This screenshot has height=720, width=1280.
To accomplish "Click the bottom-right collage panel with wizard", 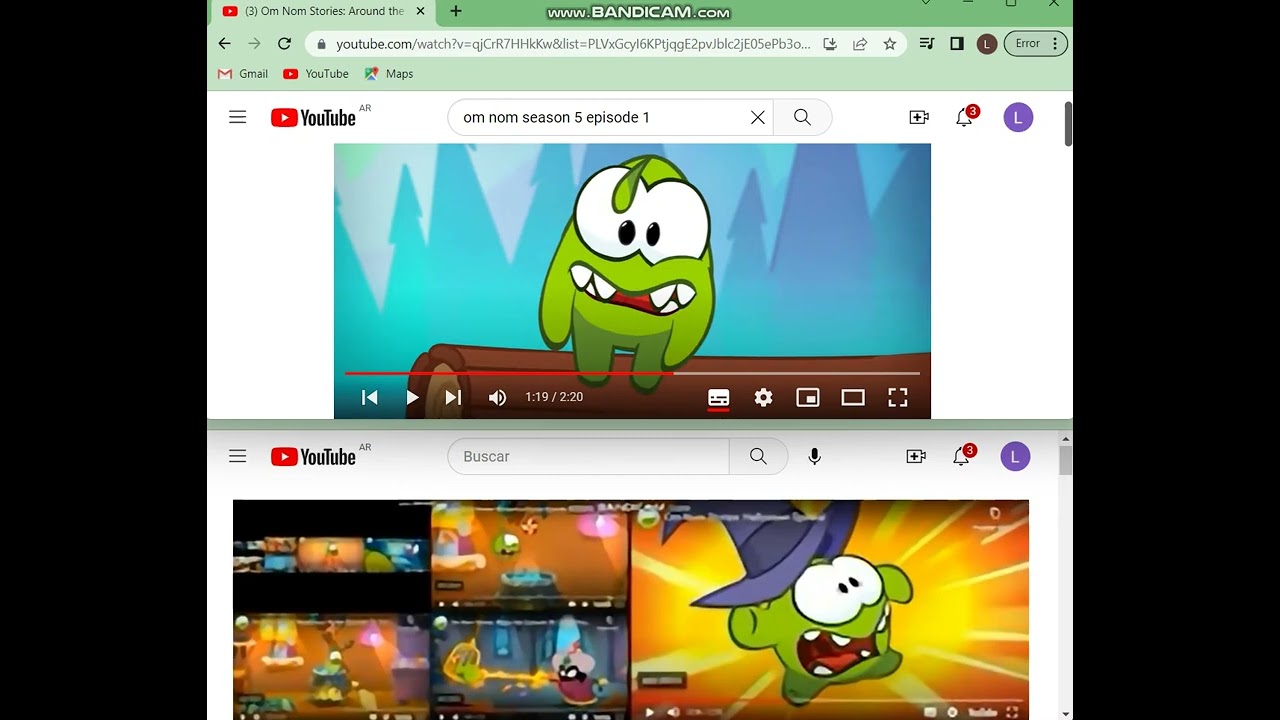I will pyautogui.click(x=530, y=667).
